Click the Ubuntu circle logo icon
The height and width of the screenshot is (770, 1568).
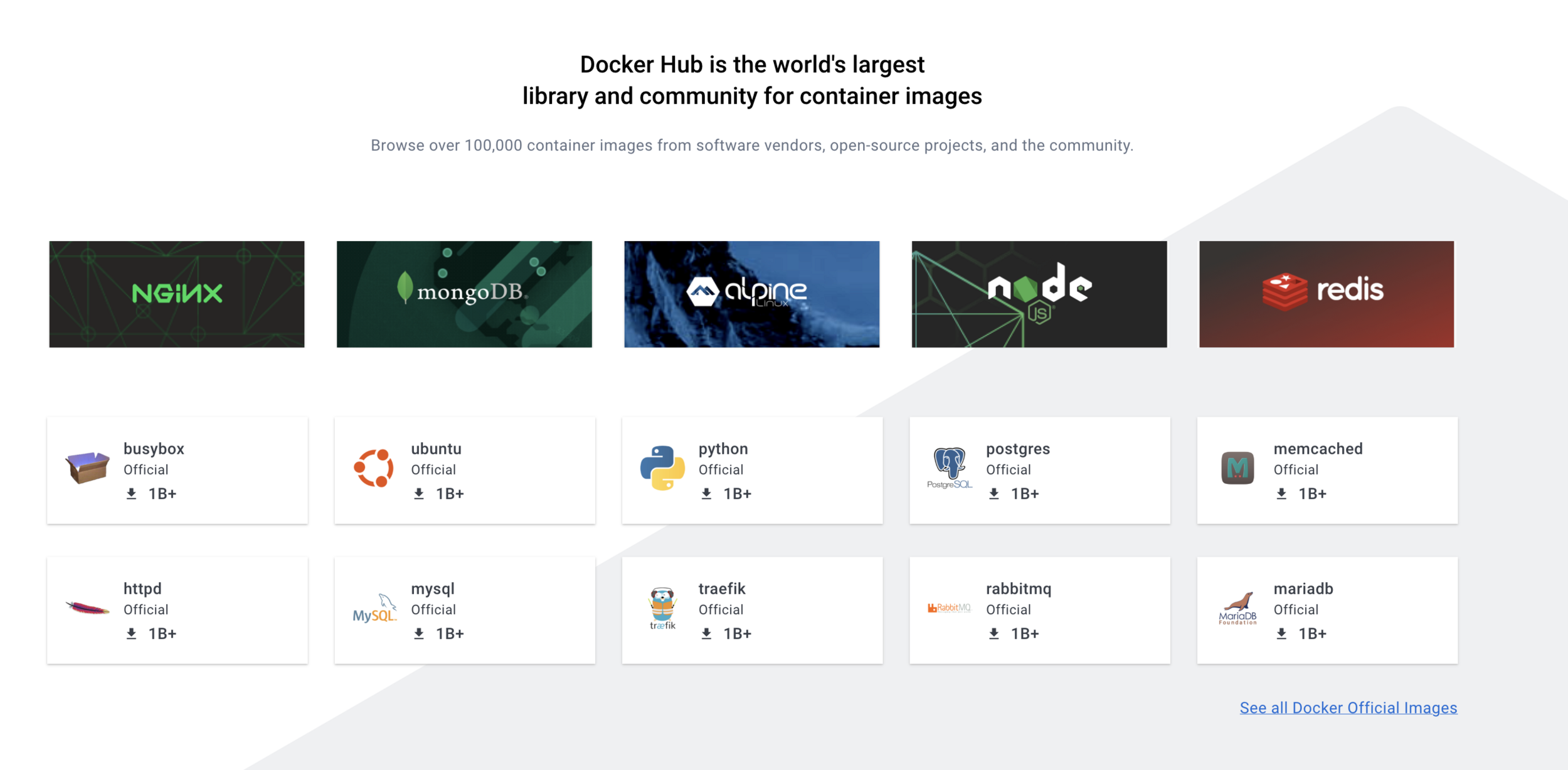pyautogui.click(x=374, y=468)
